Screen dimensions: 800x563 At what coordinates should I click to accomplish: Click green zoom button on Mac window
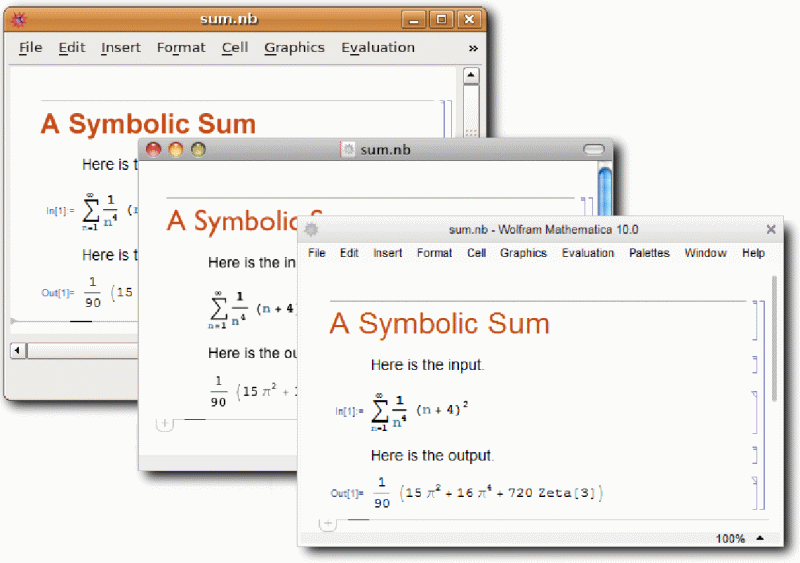coord(198,150)
